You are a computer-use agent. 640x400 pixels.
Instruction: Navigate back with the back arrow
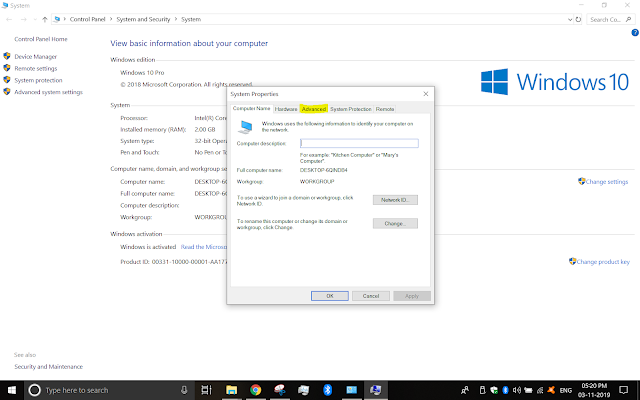(x=9, y=19)
